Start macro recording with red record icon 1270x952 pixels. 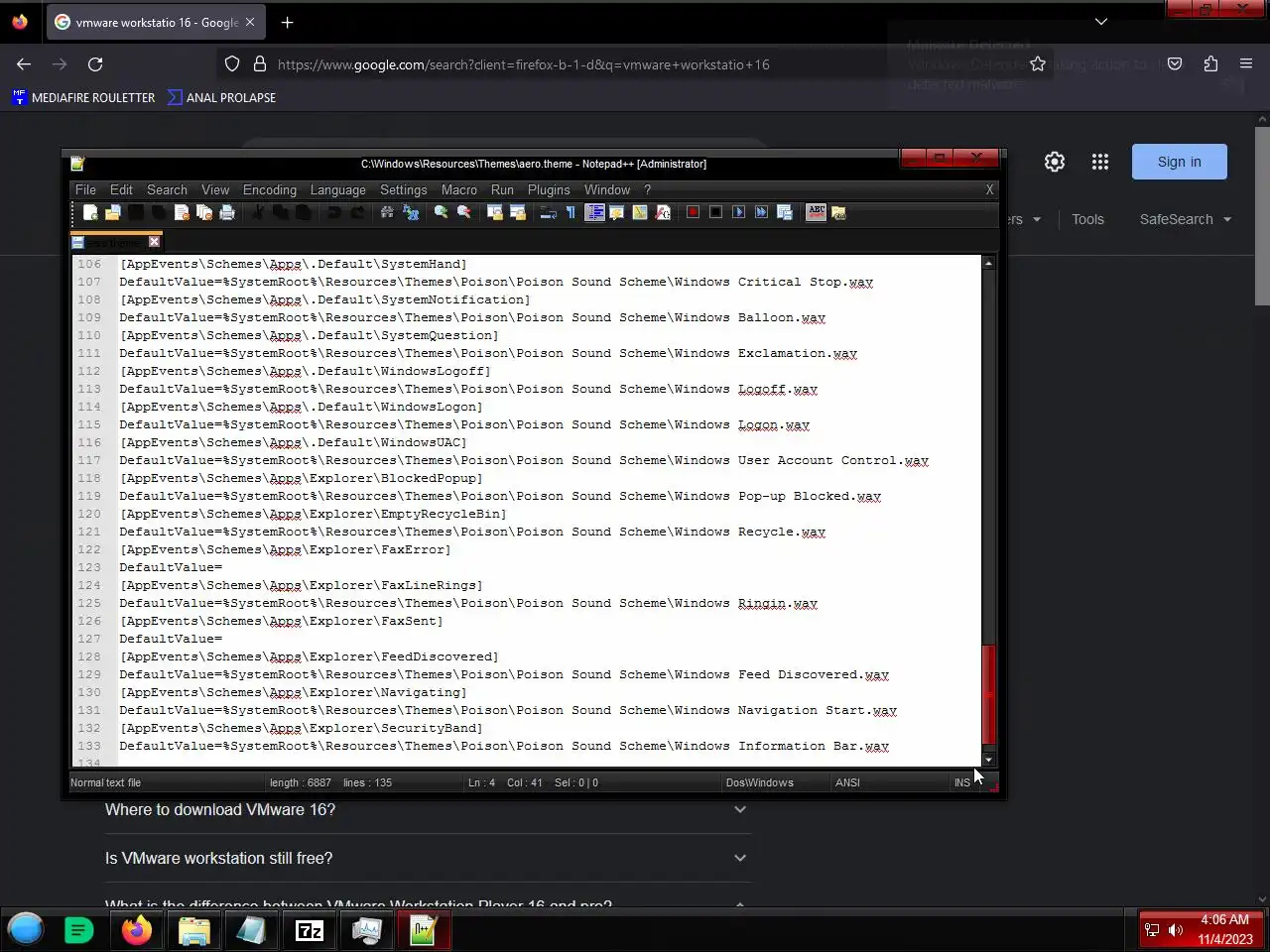coord(693,212)
